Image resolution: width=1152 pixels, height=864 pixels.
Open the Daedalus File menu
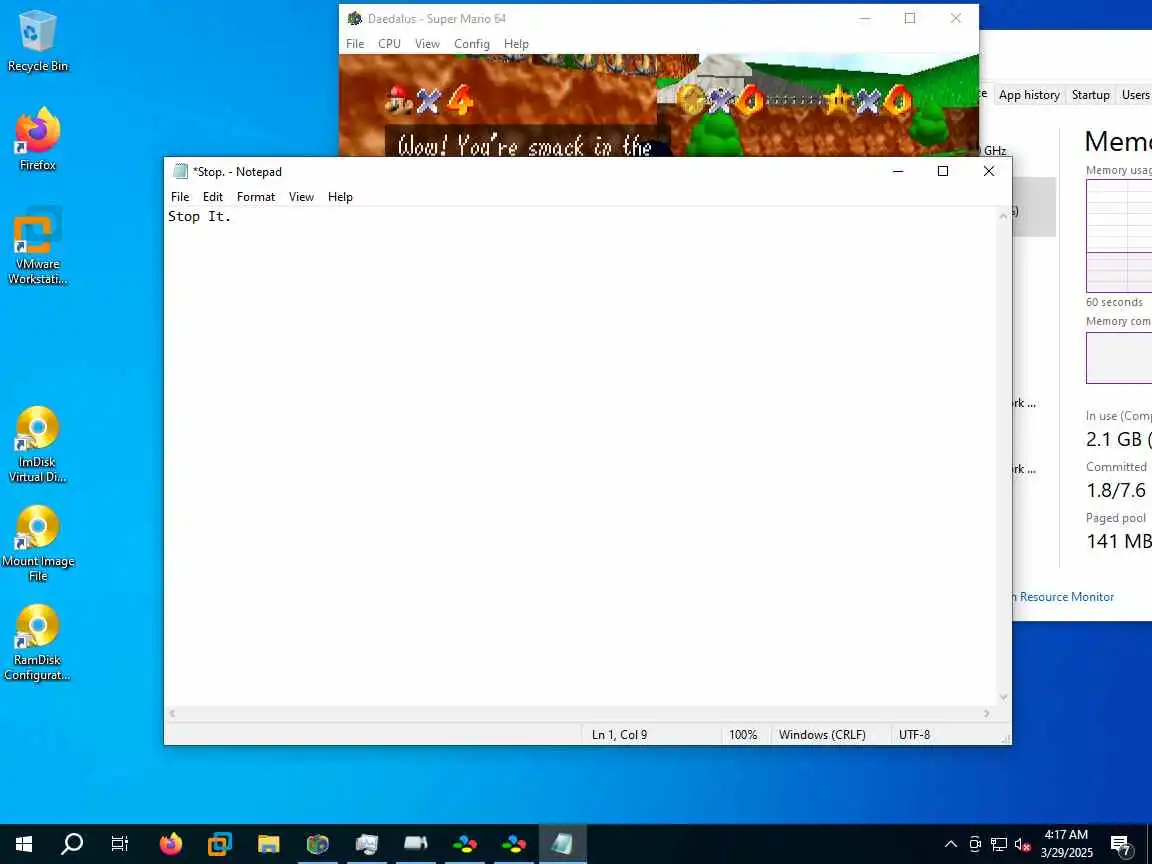click(355, 44)
